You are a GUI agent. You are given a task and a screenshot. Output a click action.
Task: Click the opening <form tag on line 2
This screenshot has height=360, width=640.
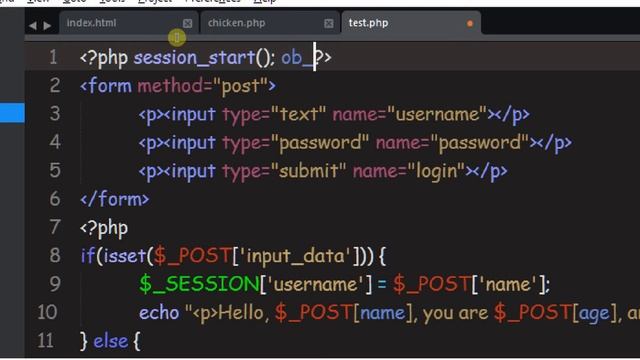106,87
